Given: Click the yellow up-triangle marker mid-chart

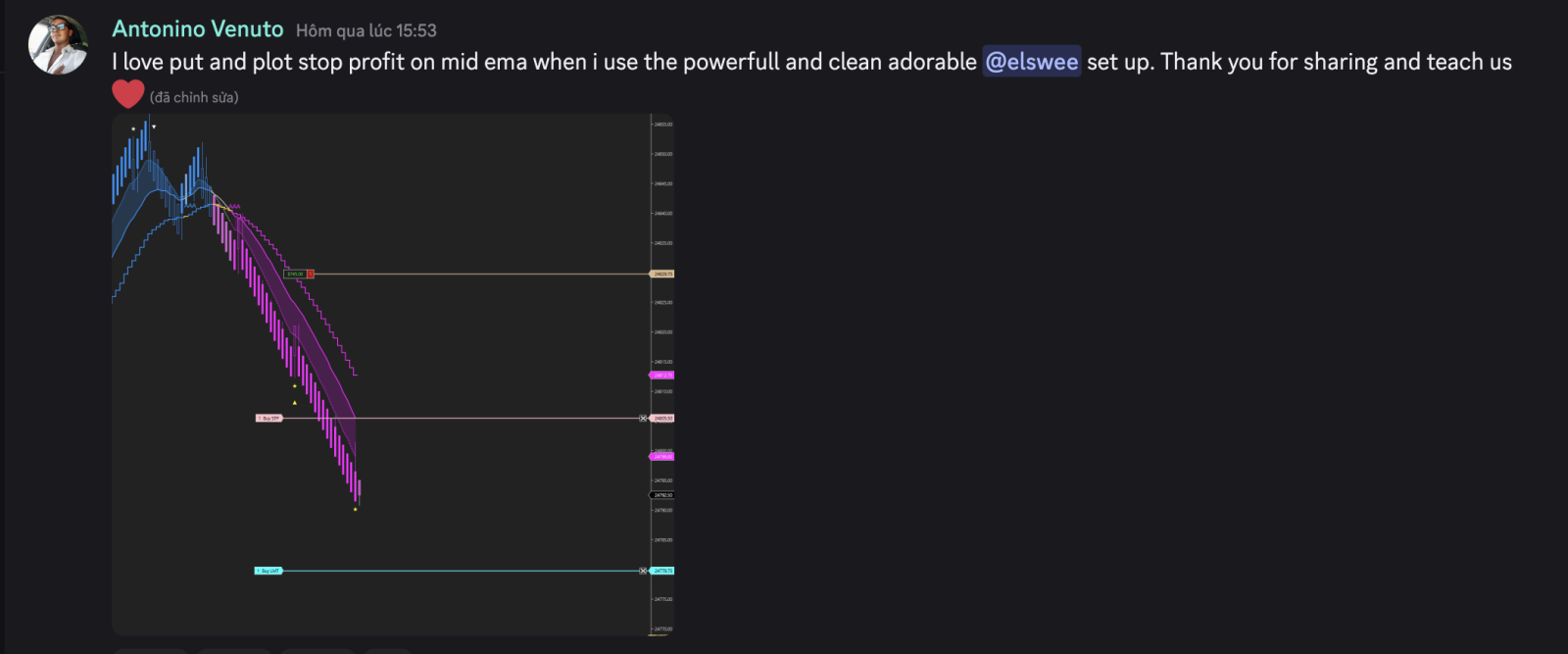Looking at the screenshot, I should [x=294, y=402].
